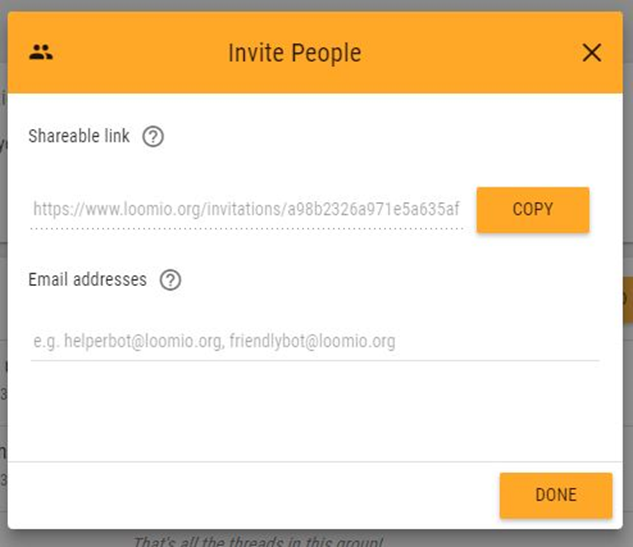Image resolution: width=633 pixels, height=547 pixels.
Task: Click the Email addresses label
Action: coord(88,280)
